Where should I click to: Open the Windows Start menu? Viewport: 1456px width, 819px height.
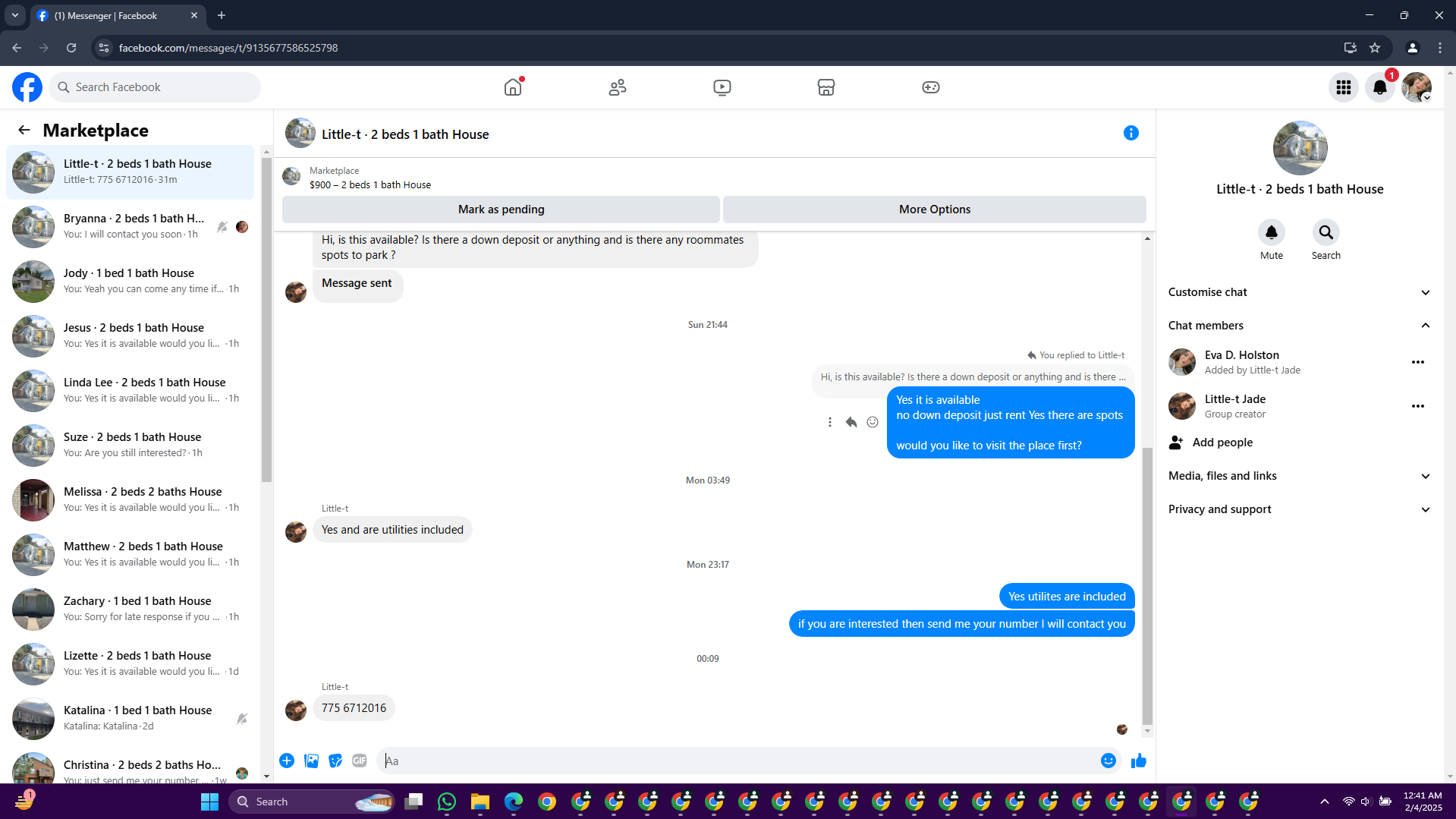click(209, 802)
